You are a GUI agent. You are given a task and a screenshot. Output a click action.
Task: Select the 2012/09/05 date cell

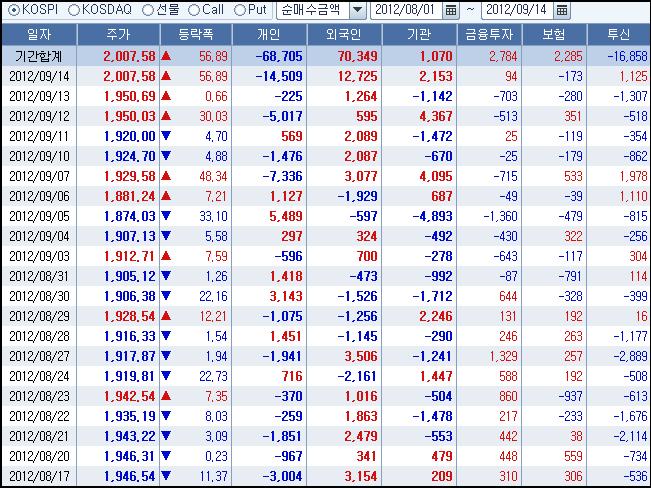tap(39, 216)
